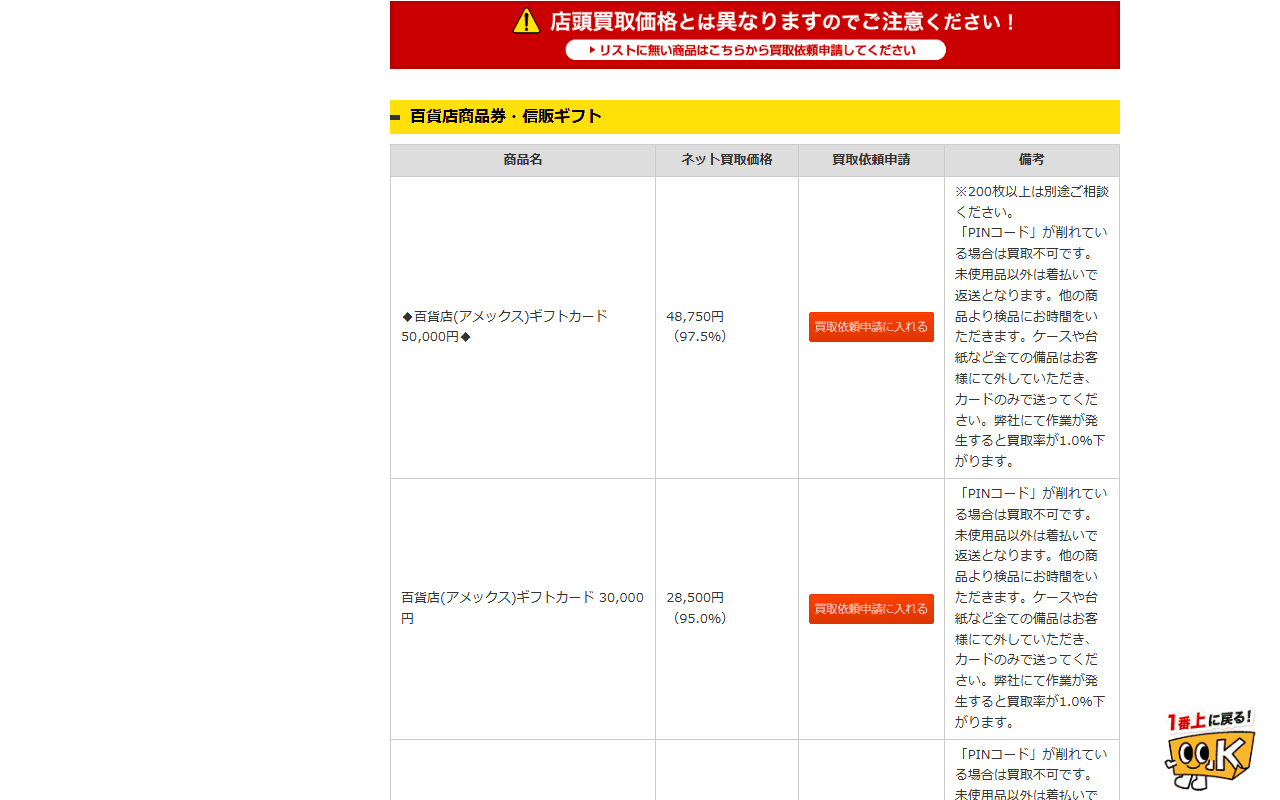This screenshot has width=1280, height=800.
Task: Click the ※200枚以上 remarks for 50,000円 card
Action: tap(1032, 327)
